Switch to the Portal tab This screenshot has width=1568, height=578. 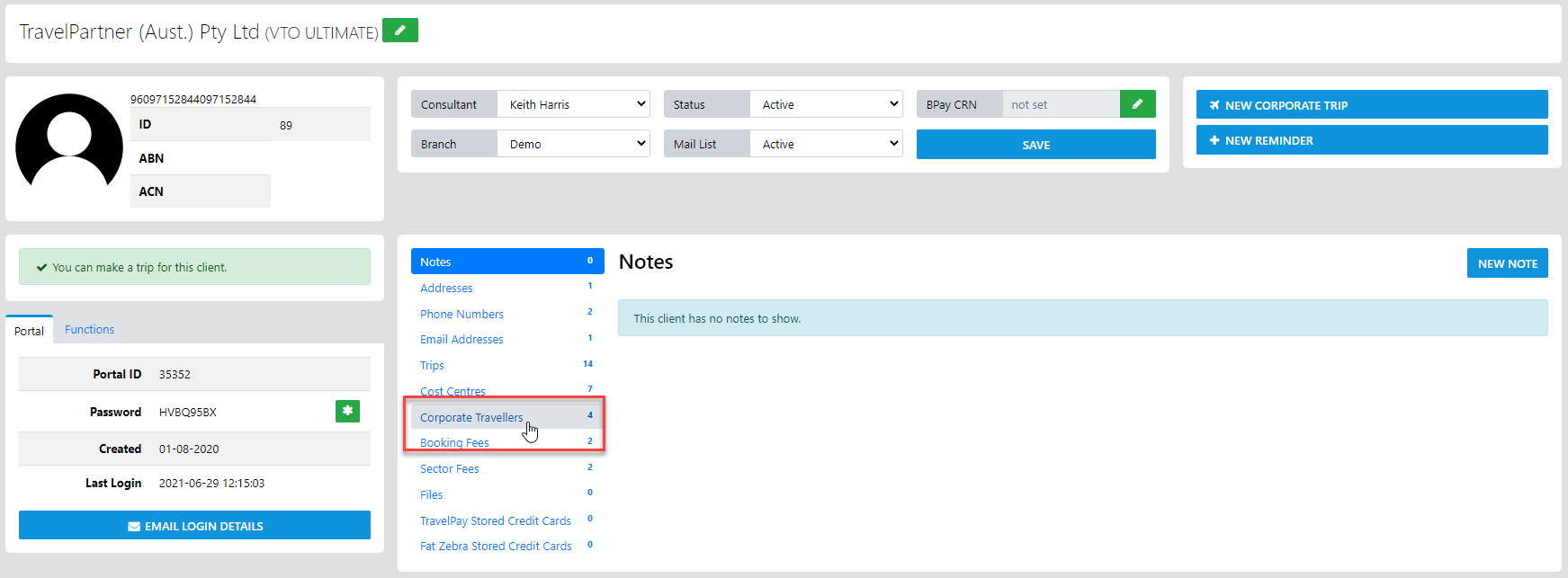(29, 331)
